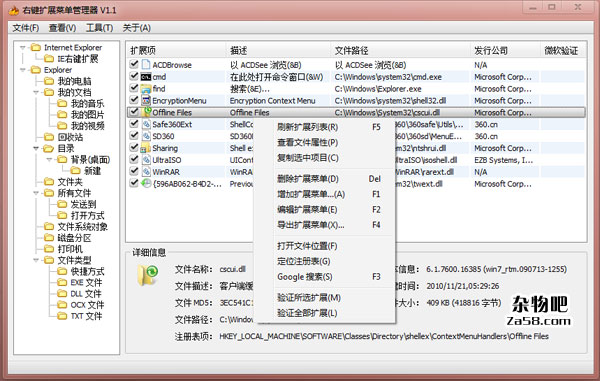Click the EncryptionMenu row icon
Screen dimensions: 600x381
coord(146,101)
